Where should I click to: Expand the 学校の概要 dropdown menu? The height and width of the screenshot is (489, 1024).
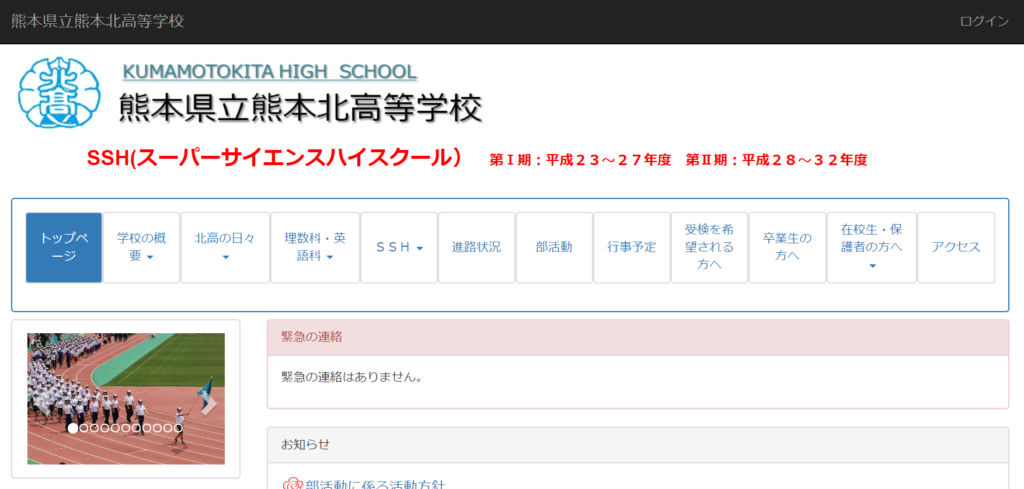point(142,247)
